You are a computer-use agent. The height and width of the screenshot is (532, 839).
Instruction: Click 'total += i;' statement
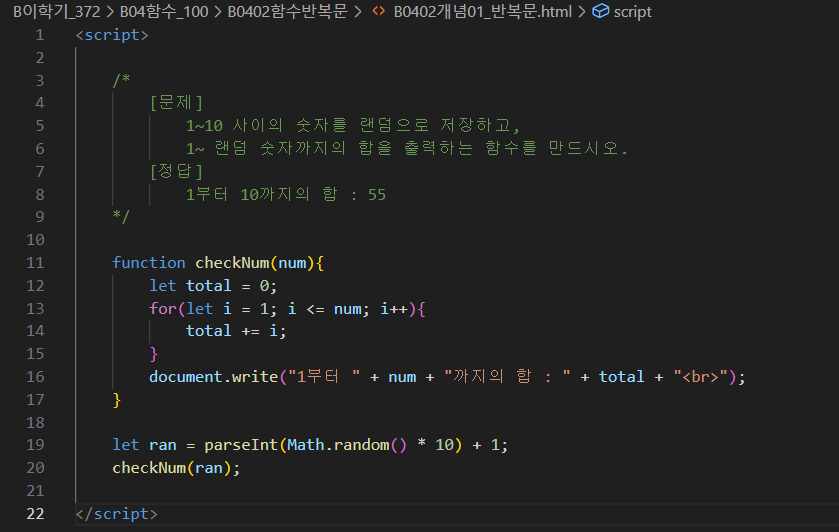[236, 331]
